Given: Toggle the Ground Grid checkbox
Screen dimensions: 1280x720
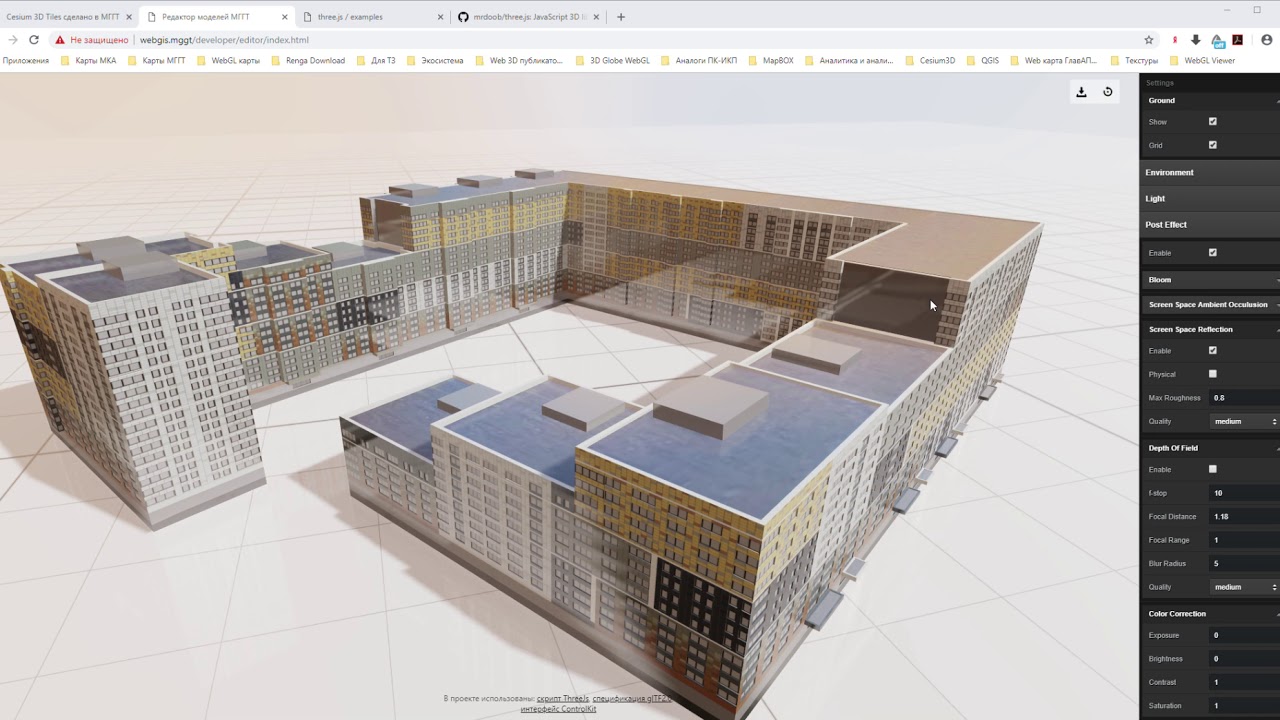Looking at the screenshot, I should (x=1213, y=145).
